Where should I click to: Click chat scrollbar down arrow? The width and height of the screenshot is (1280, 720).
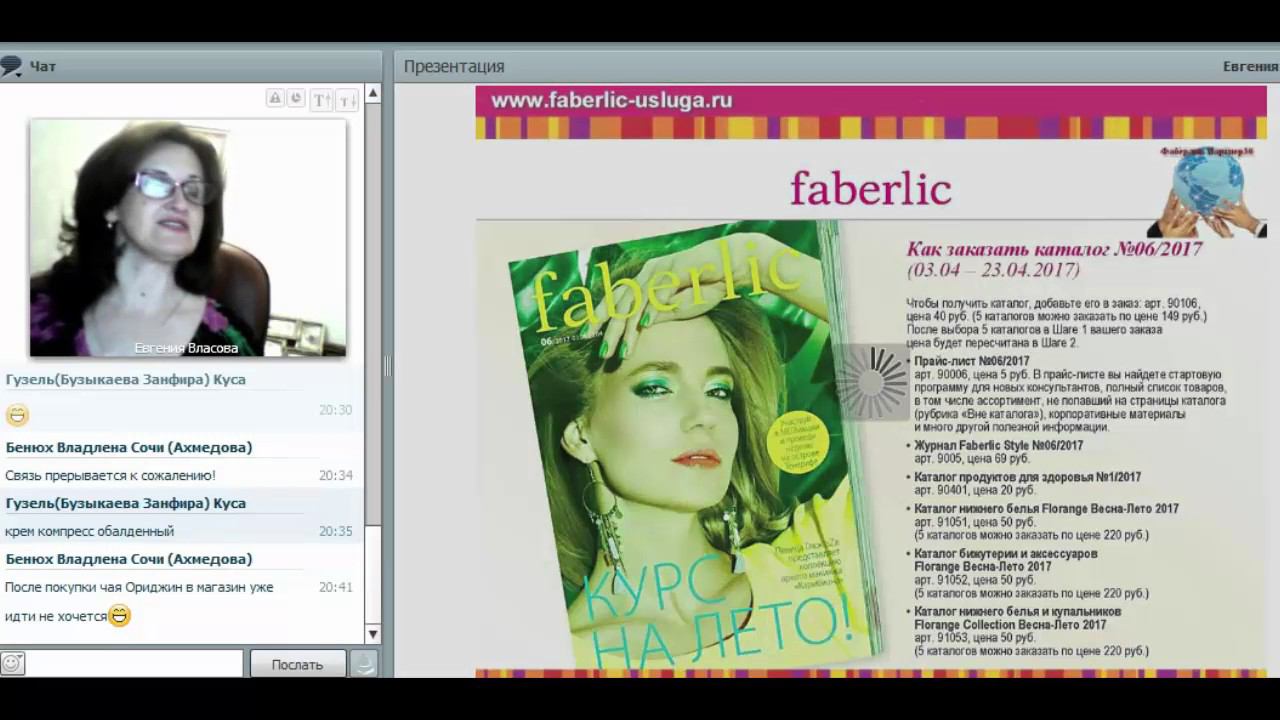(x=373, y=634)
